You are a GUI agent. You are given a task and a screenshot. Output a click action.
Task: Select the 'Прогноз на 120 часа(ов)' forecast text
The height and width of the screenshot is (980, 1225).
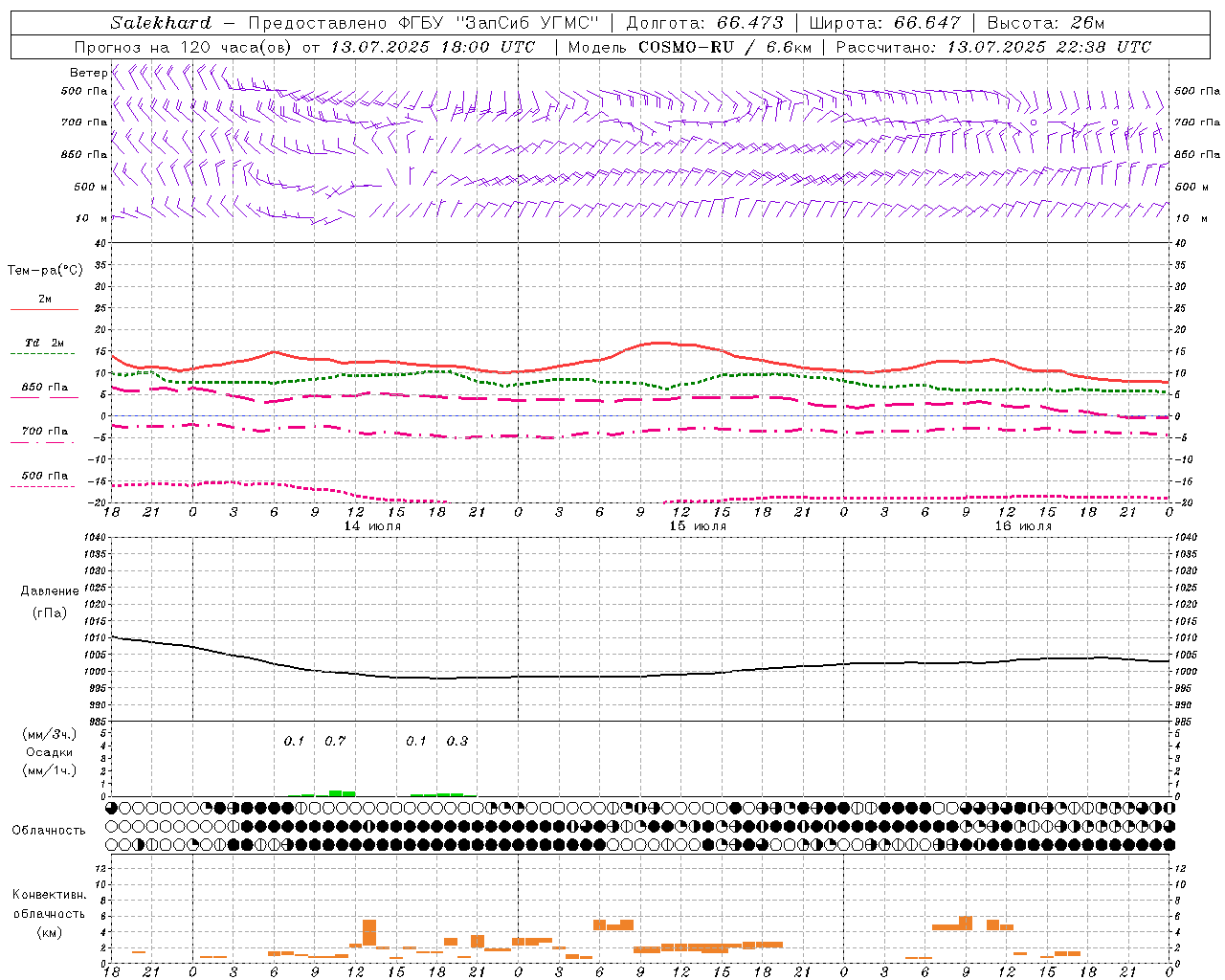click(x=185, y=47)
